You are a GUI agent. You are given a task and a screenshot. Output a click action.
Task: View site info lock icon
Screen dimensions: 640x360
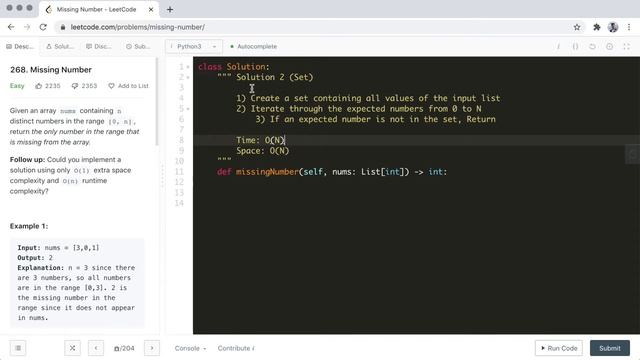coord(62,27)
